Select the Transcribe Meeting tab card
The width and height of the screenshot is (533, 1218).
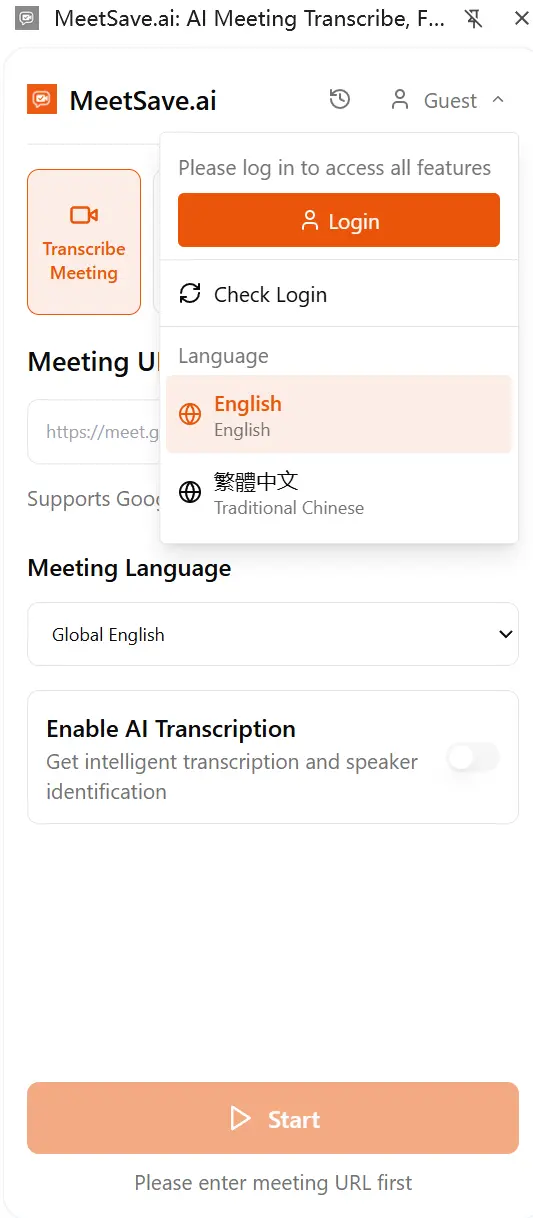84,242
